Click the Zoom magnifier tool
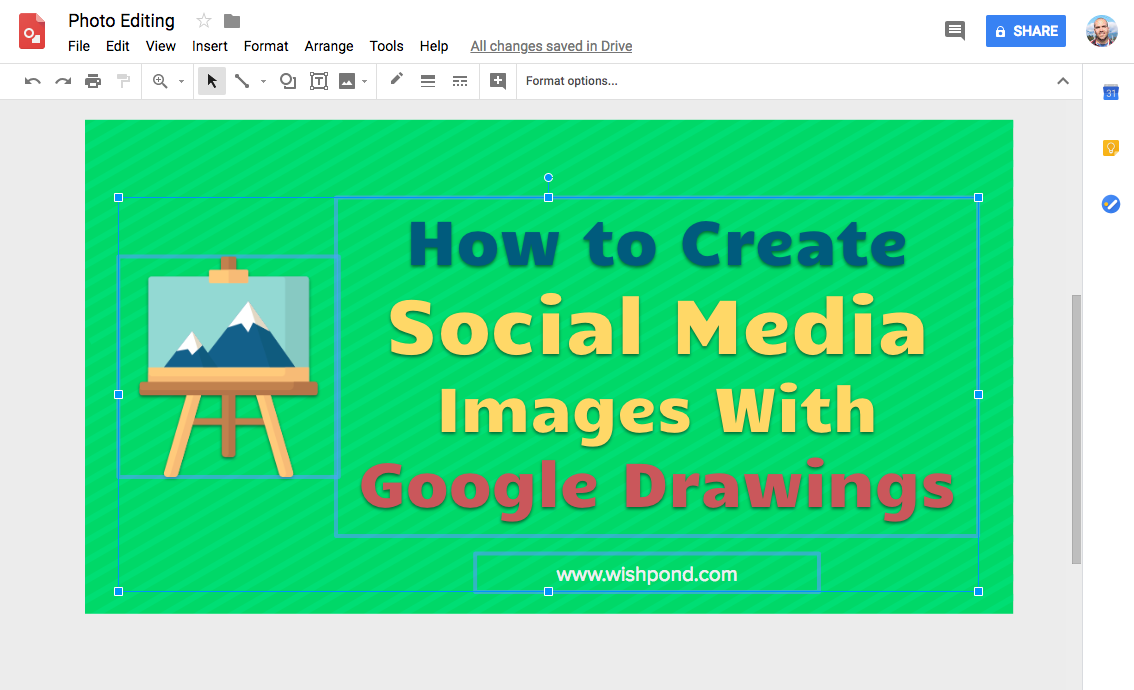Viewport: 1134px width, 690px height. [x=160, y=81]
